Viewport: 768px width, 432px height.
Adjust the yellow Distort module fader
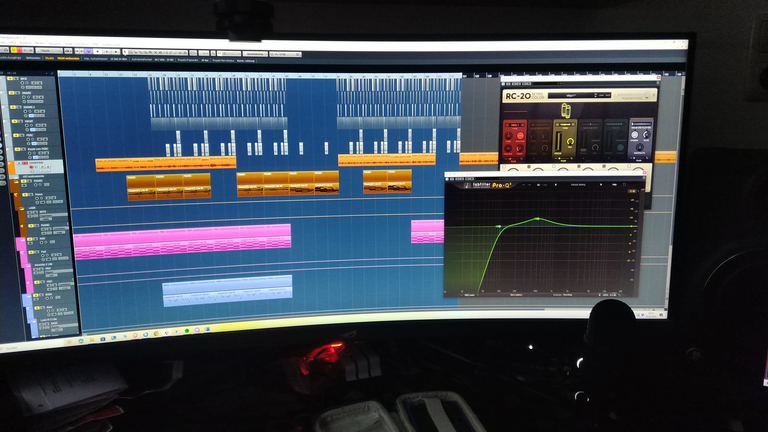click(558, 142)
